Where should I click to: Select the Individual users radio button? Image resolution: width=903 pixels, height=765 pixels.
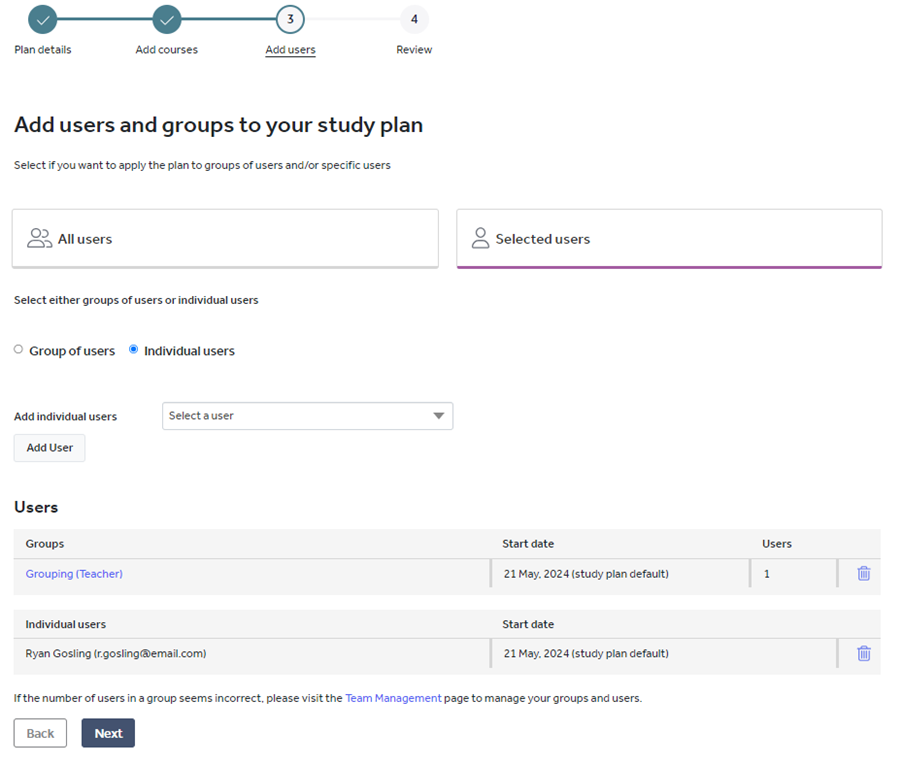[133, 348]
